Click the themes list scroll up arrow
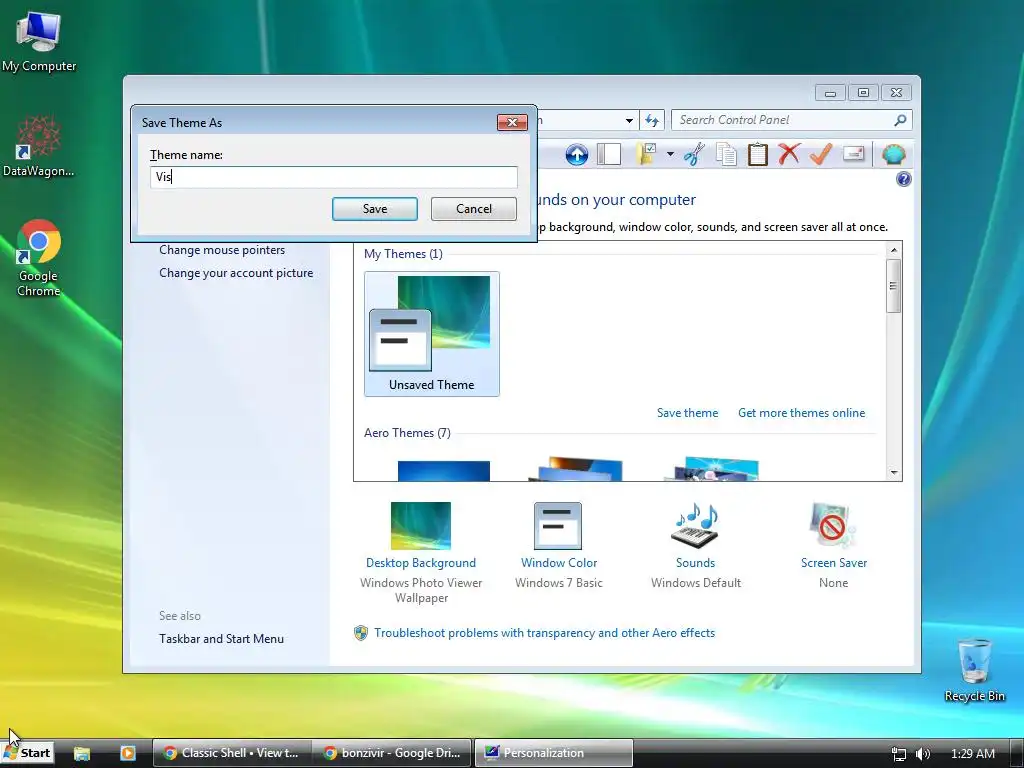 (894, 250)
